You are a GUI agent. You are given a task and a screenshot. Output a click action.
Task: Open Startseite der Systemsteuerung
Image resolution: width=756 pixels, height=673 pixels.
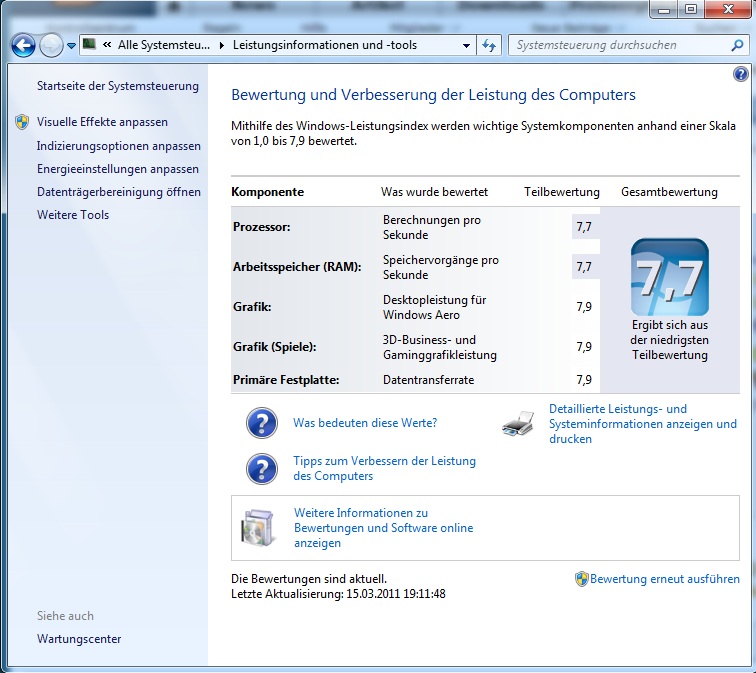coord(118,86)
